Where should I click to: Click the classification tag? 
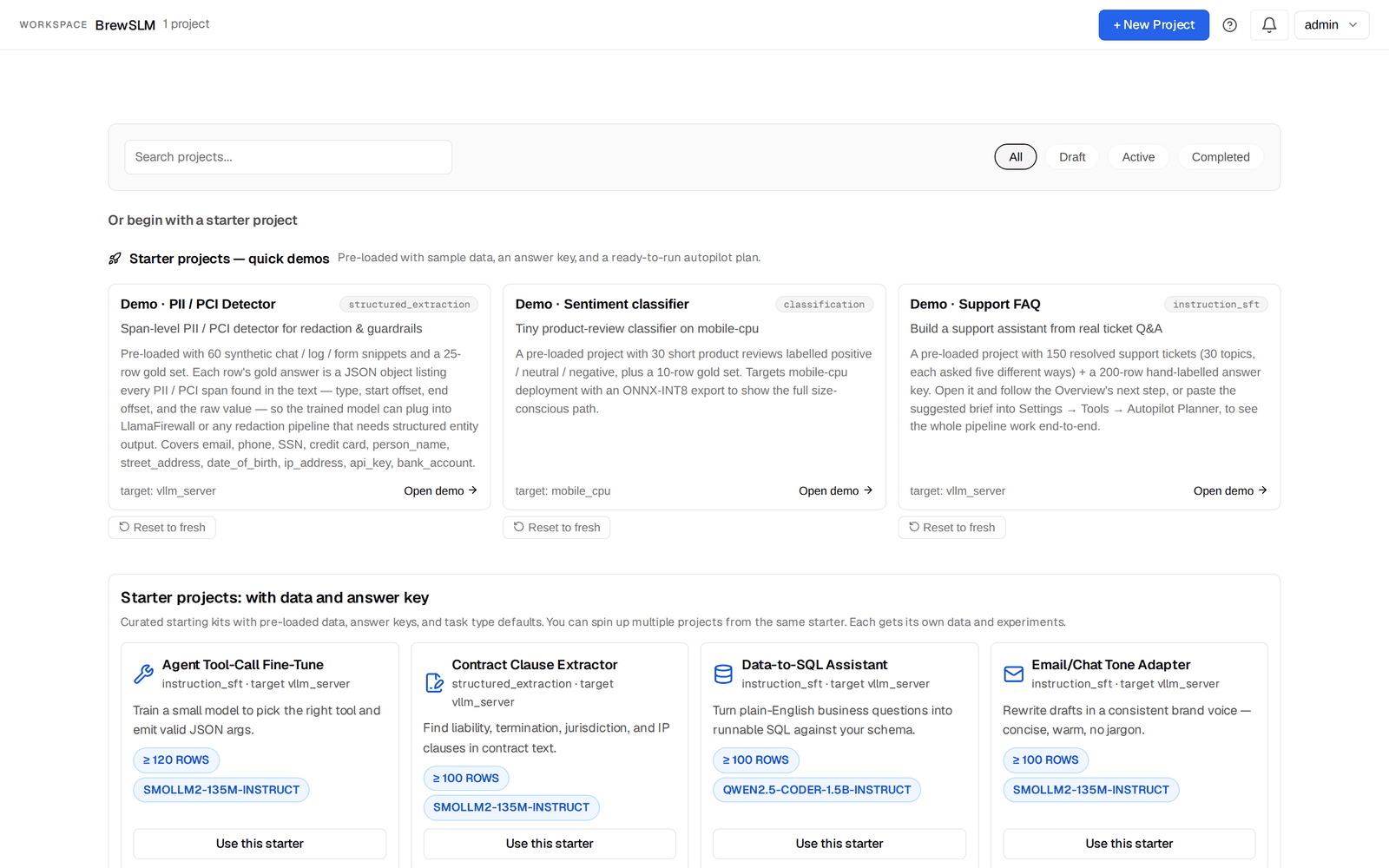click(x=824, y=305)
